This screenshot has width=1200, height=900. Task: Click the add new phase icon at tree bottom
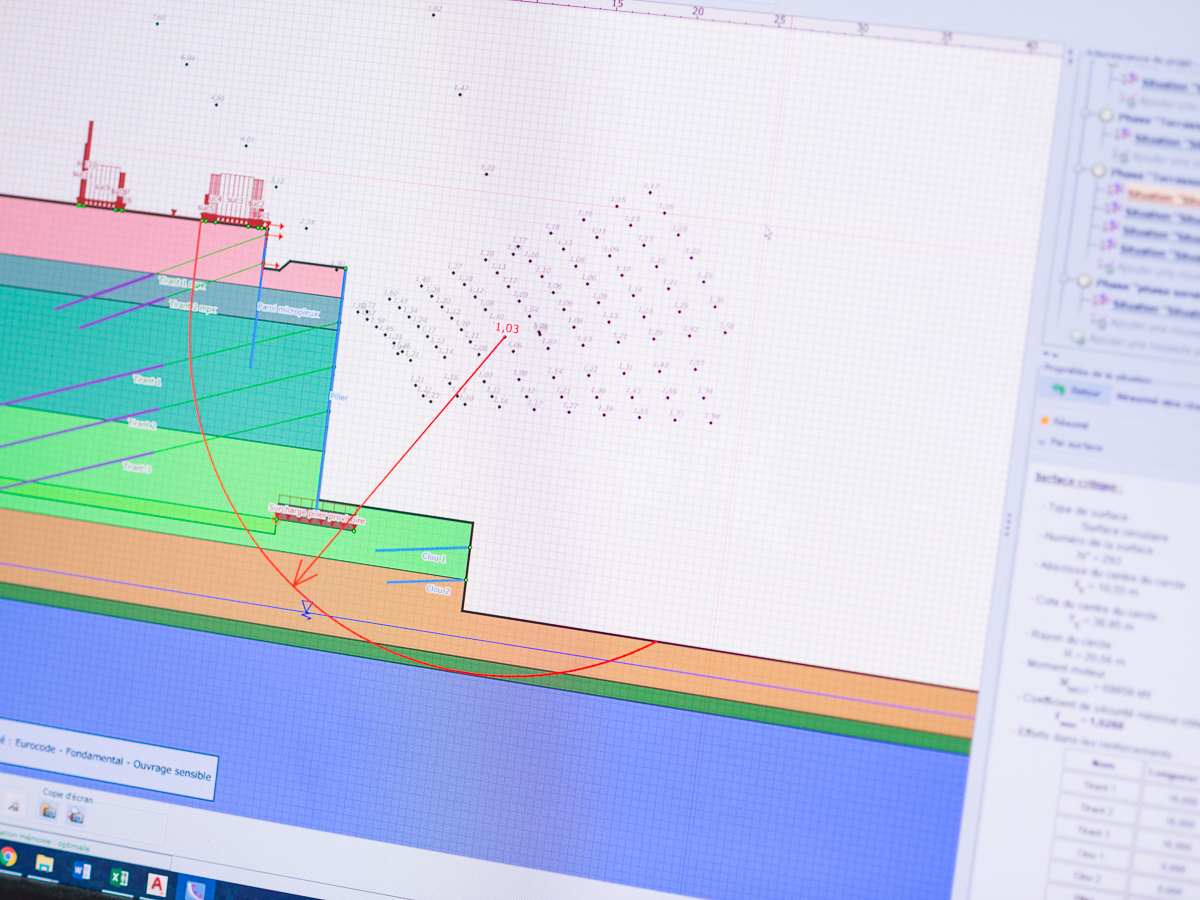pyautogui.click(x=1077, y=337)
